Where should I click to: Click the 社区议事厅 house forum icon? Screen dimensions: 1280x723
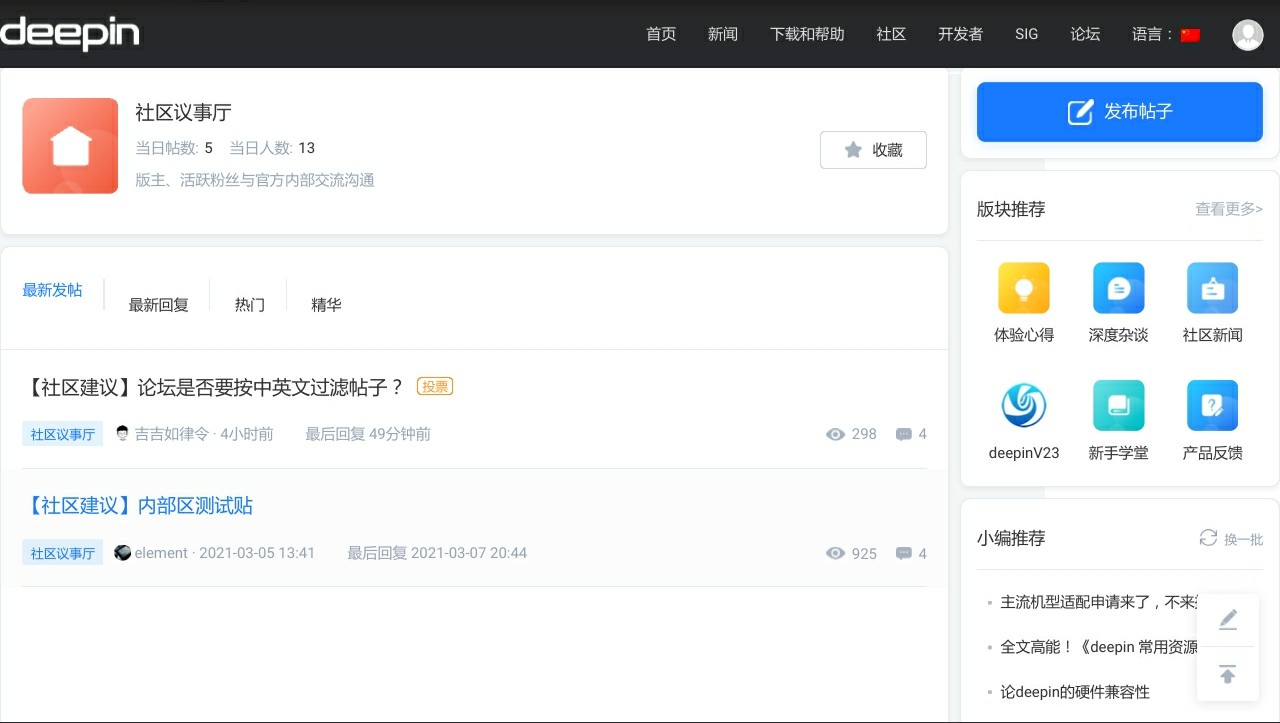tap(70, 146)
